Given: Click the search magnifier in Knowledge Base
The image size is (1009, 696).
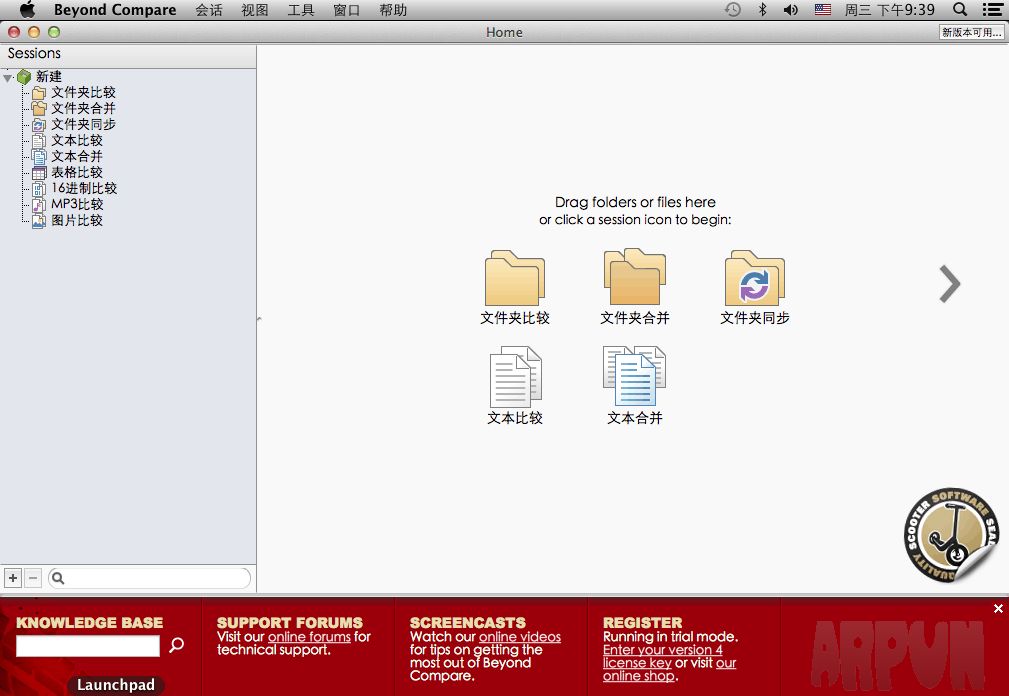Looking at the screenshot, I should pos(177,645).
